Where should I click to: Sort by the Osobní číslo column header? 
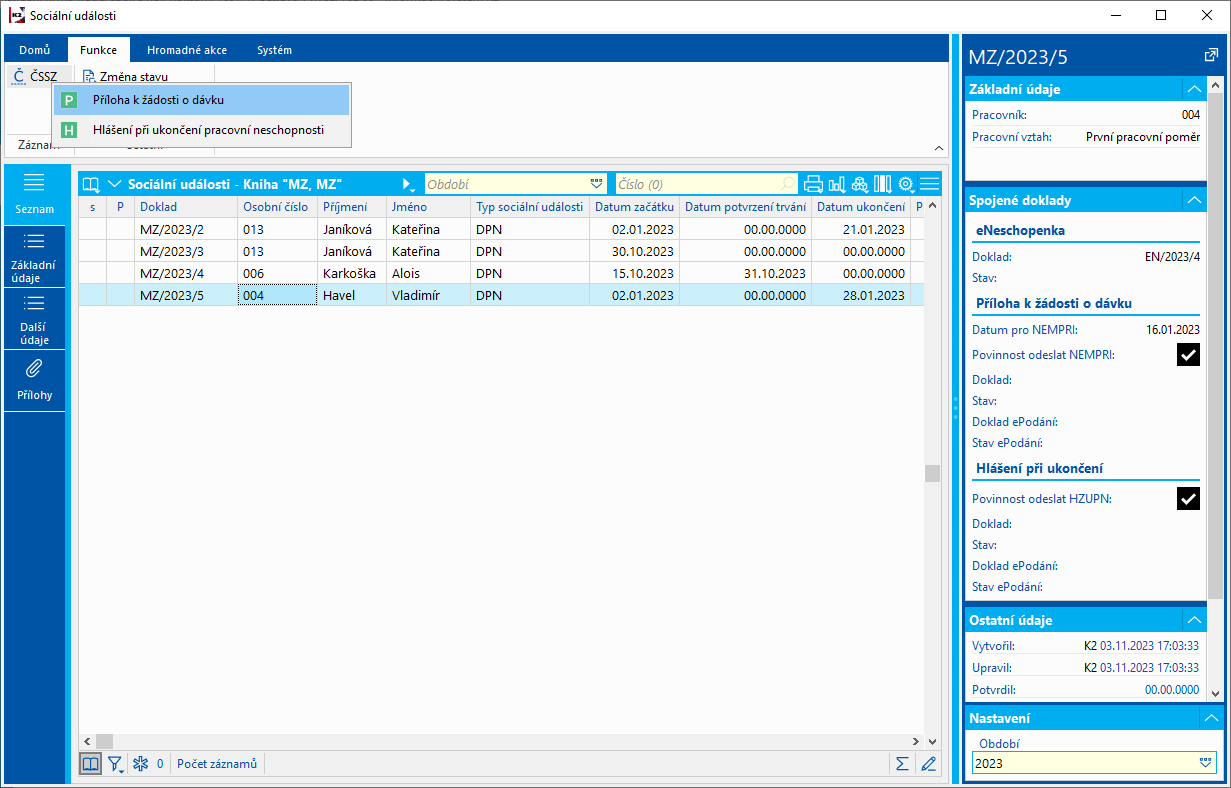coord(277,207)
